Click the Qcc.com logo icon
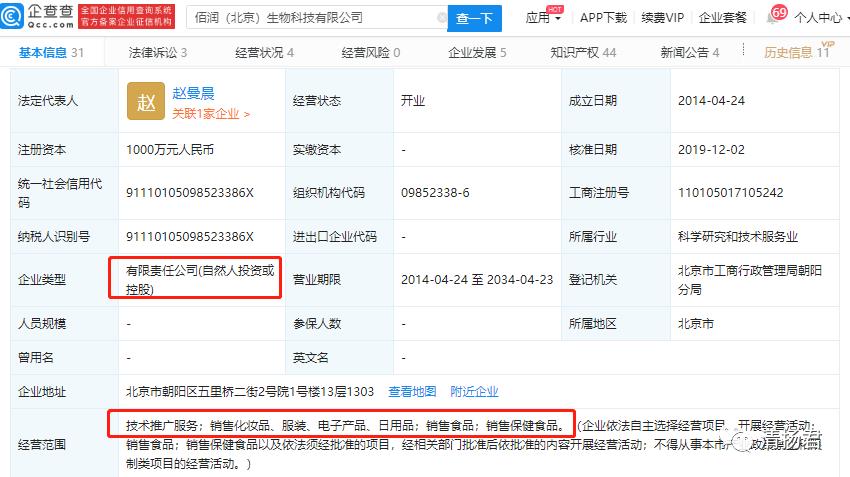This screenshot has width=850, height=477. coord(12,16)
